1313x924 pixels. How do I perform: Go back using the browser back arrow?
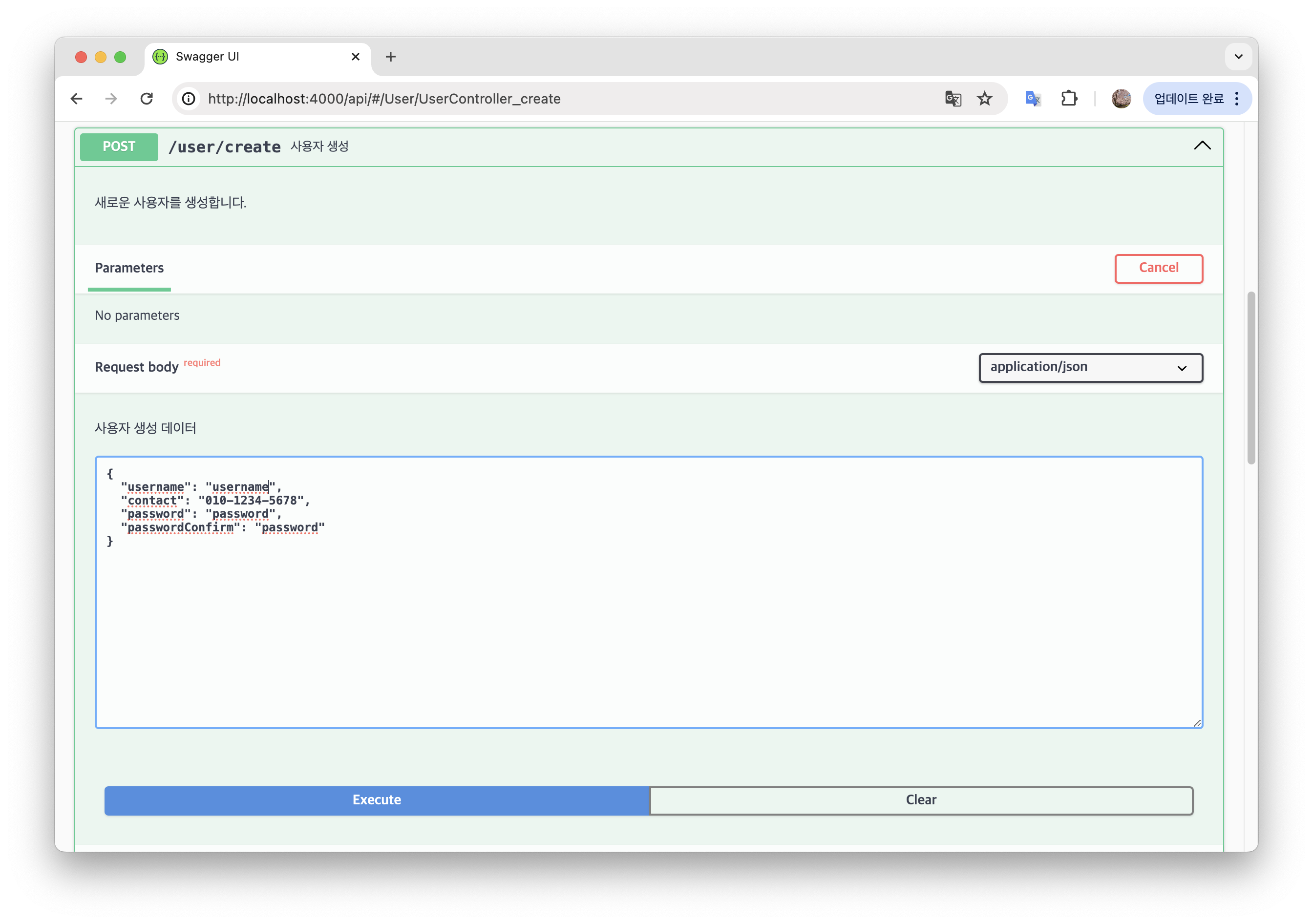[77, 99]
